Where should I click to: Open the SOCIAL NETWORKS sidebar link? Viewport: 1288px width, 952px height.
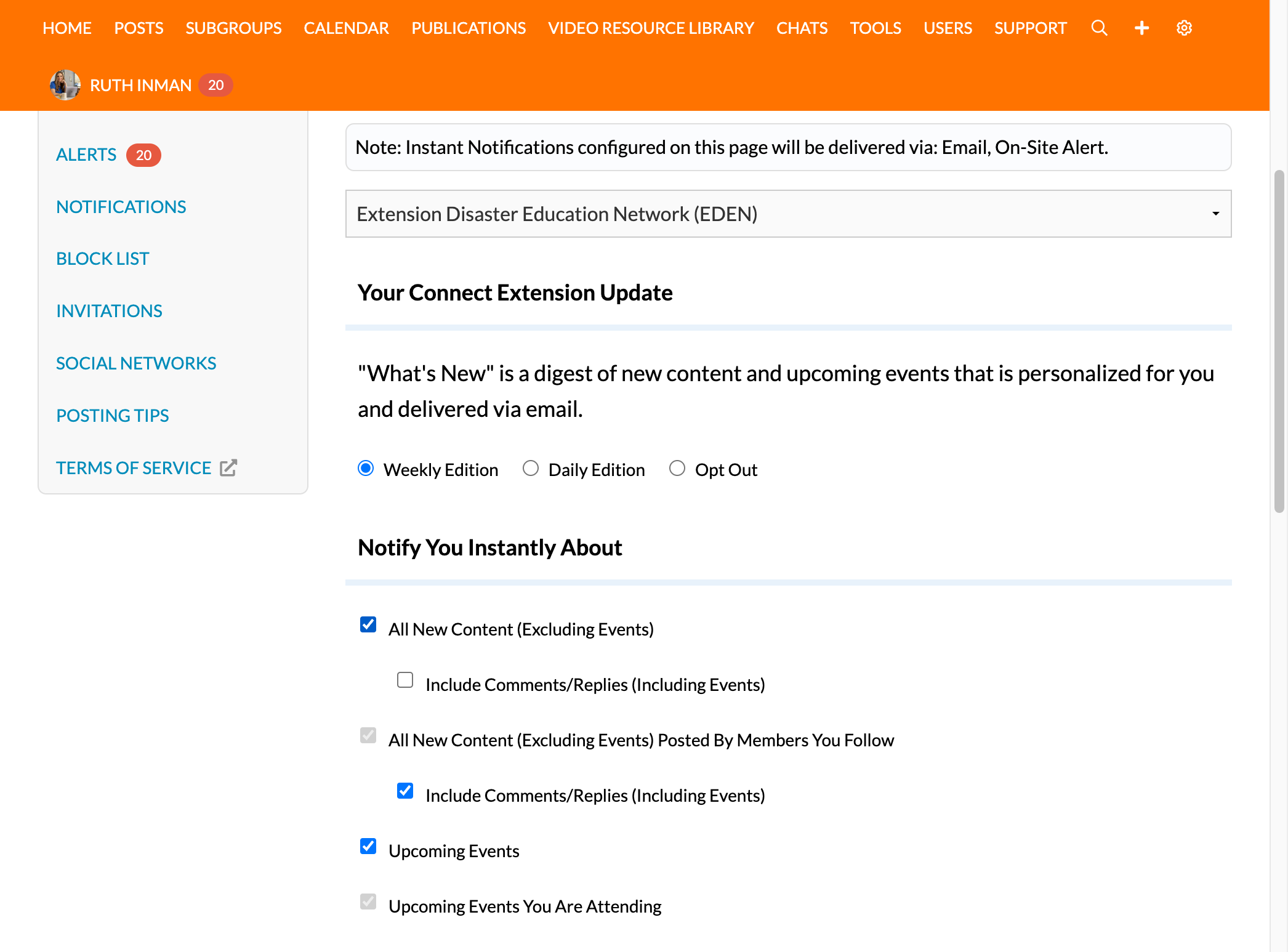click(x=136, y=363)
